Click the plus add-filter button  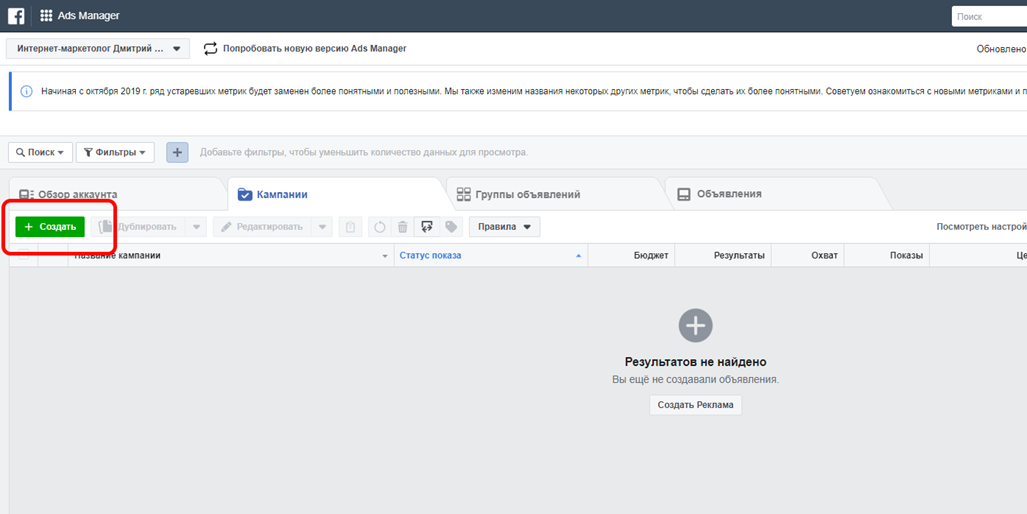177,153
